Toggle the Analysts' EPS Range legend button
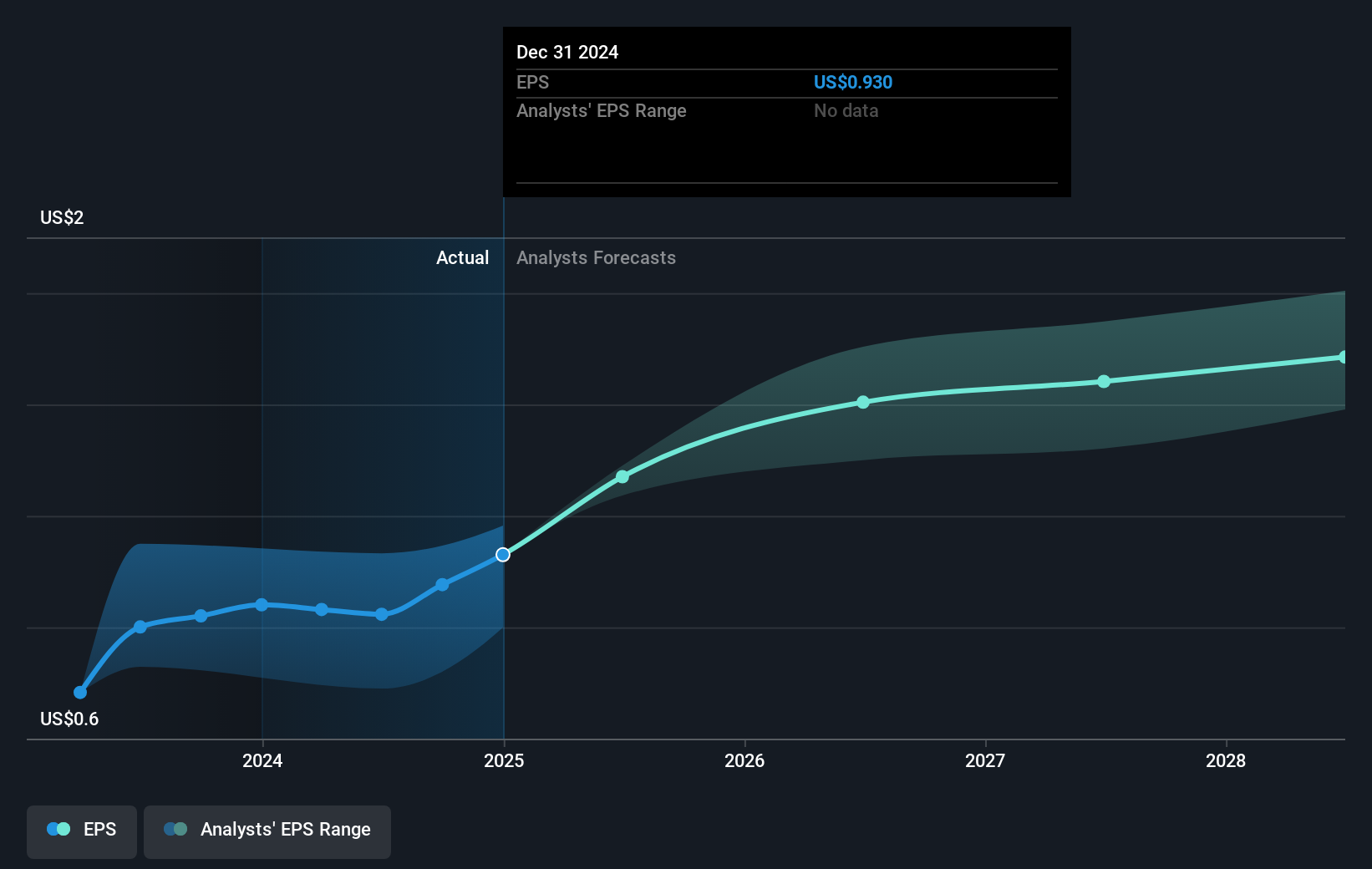 point(267,831)
